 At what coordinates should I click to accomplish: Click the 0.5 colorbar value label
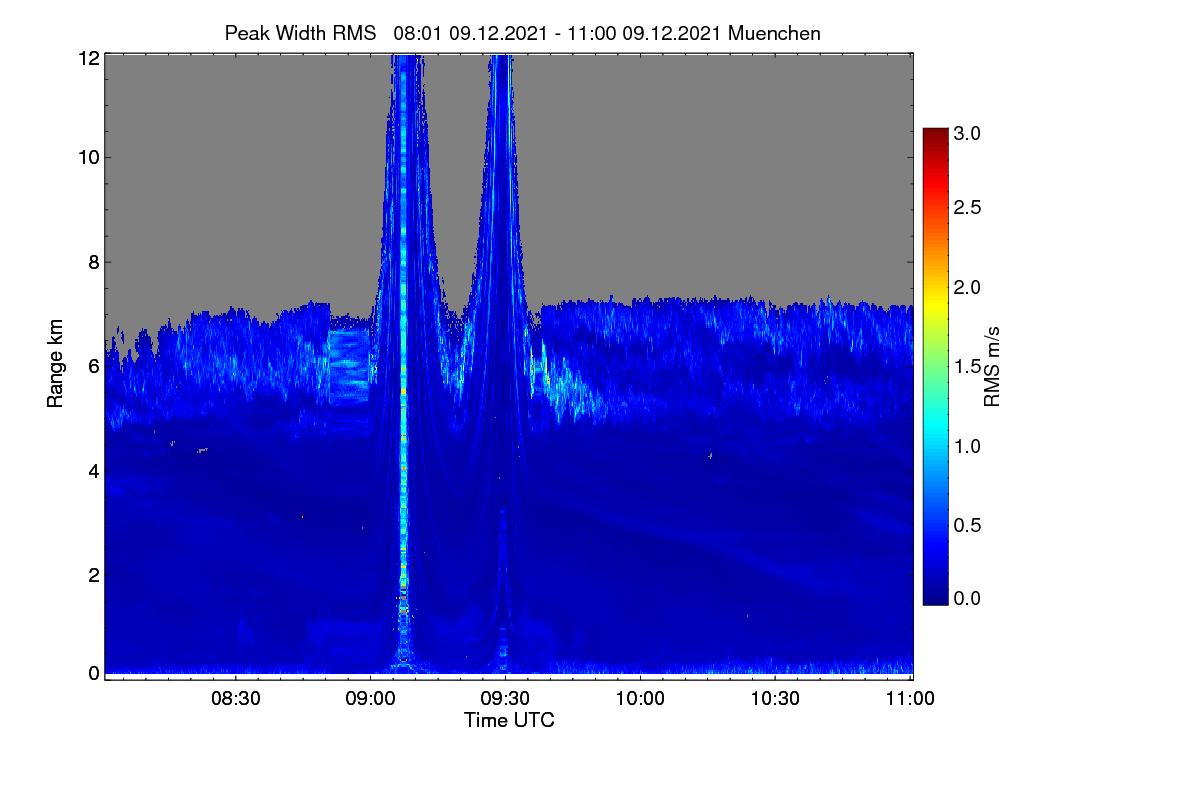968,525
